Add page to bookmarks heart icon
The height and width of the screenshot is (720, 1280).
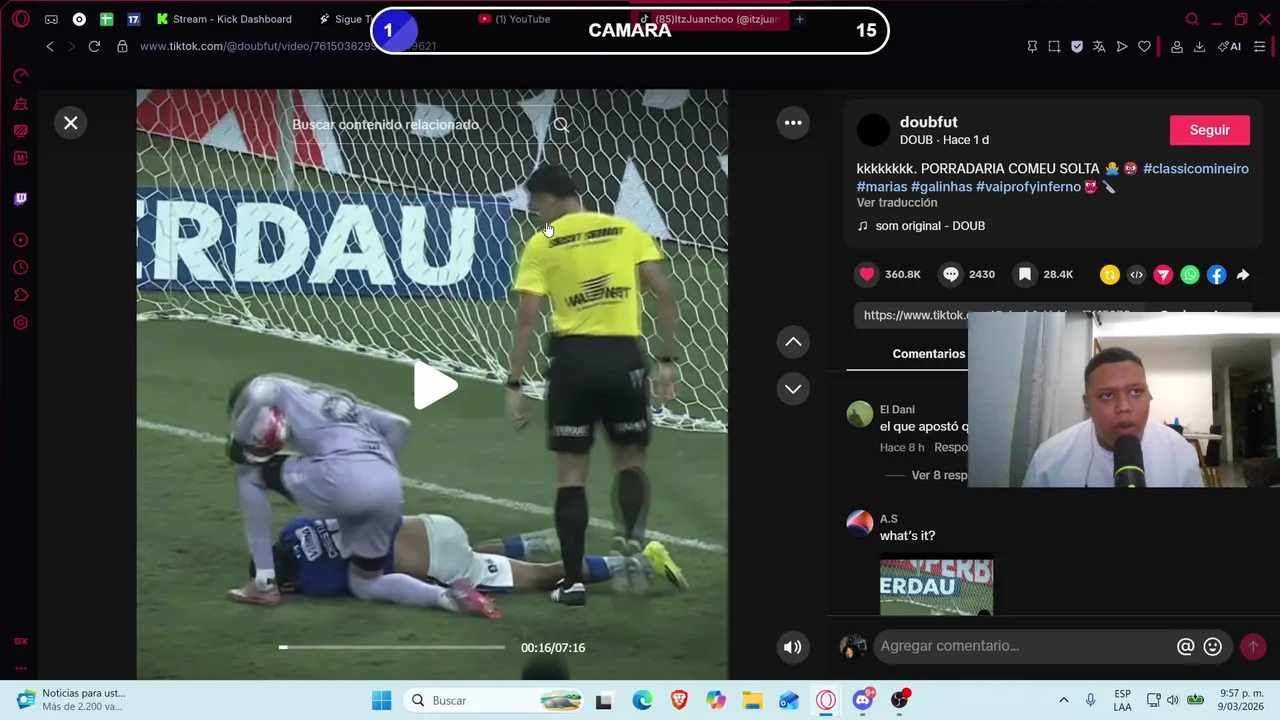1144,46
